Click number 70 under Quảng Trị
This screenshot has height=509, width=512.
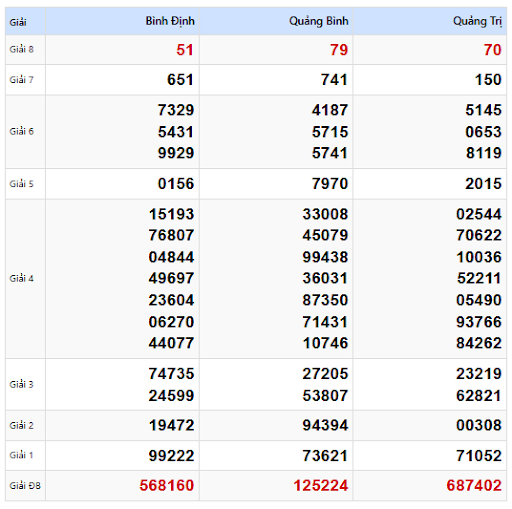(x=493, y=50)
